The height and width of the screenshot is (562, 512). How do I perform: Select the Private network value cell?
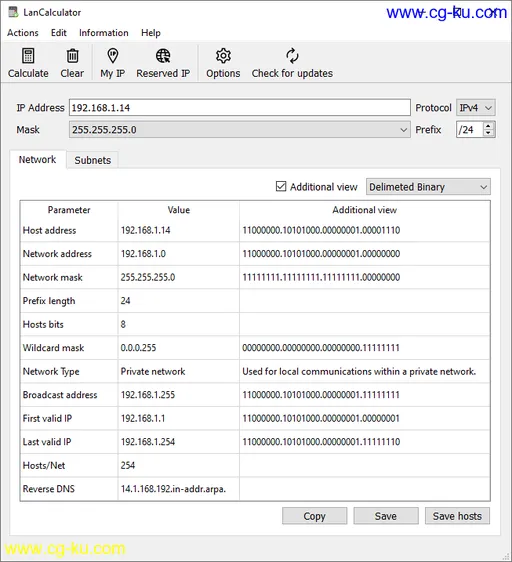[179, 371]
